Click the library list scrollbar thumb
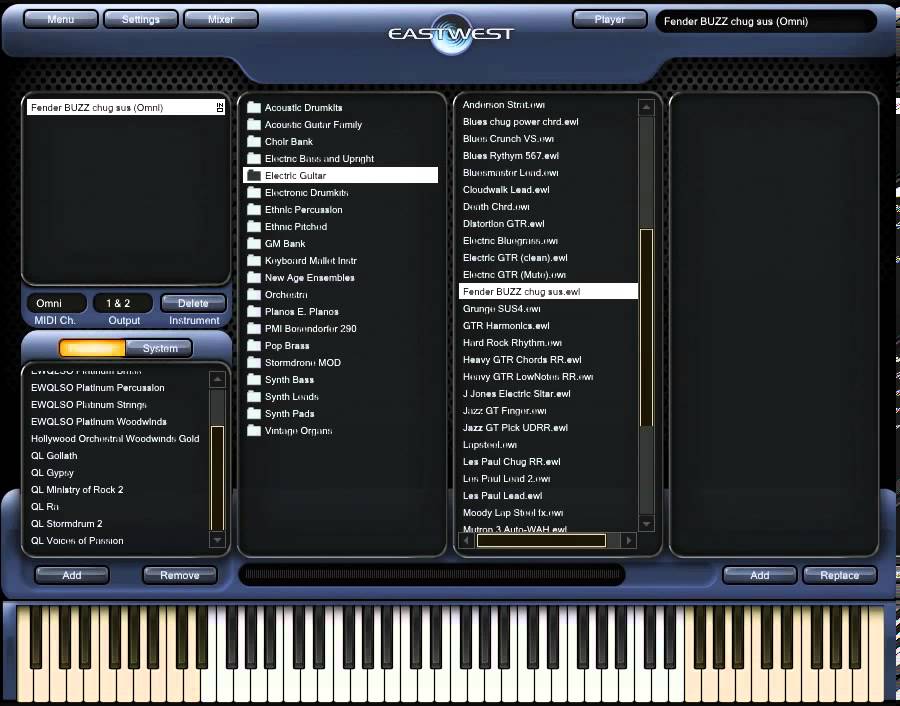 pyautogui.click(x=218, y=478)
